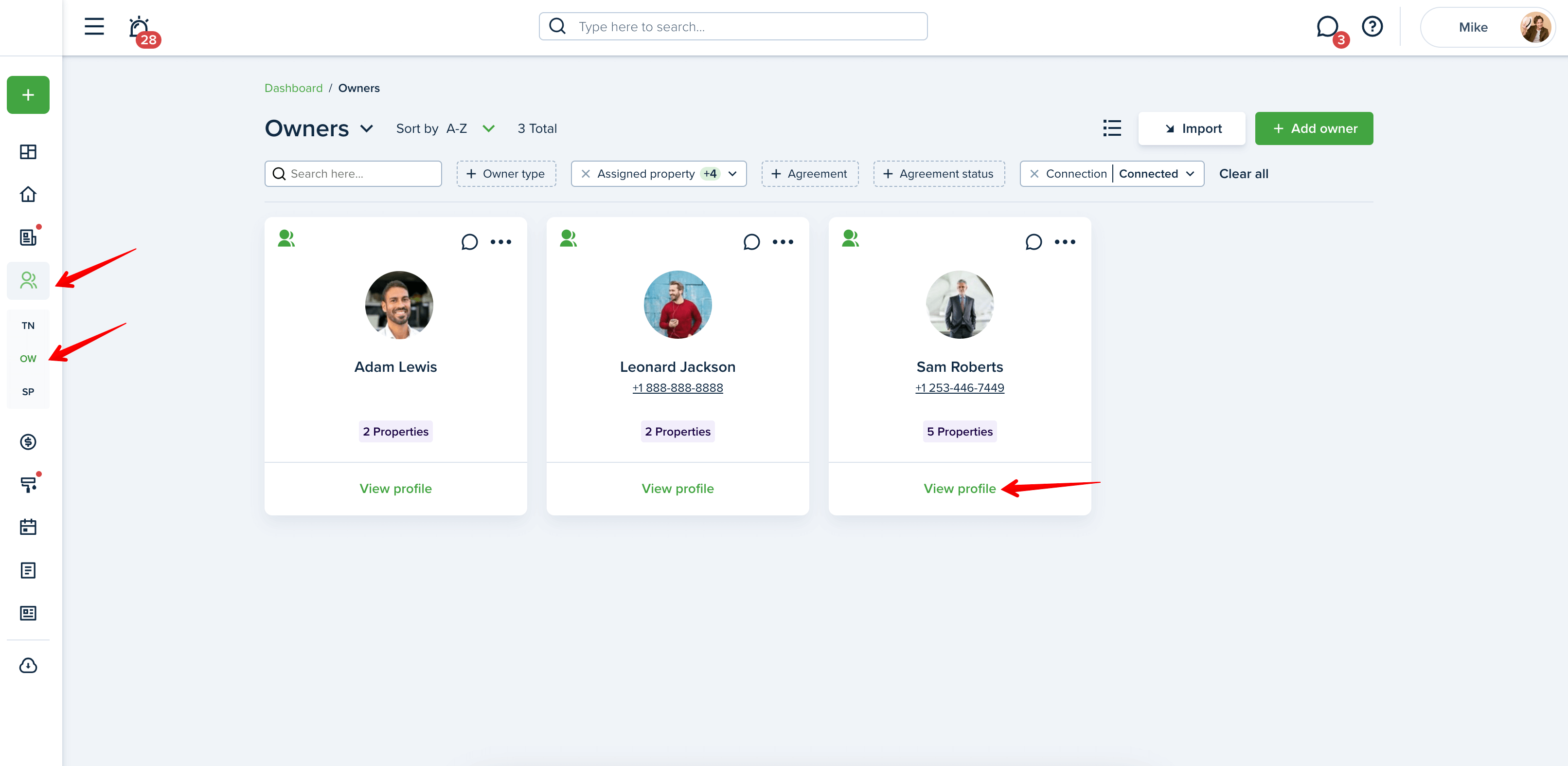The image size is (1568, 766).
Task: Open the listings newspaper icon in sidebar
Action: (28, 237)
